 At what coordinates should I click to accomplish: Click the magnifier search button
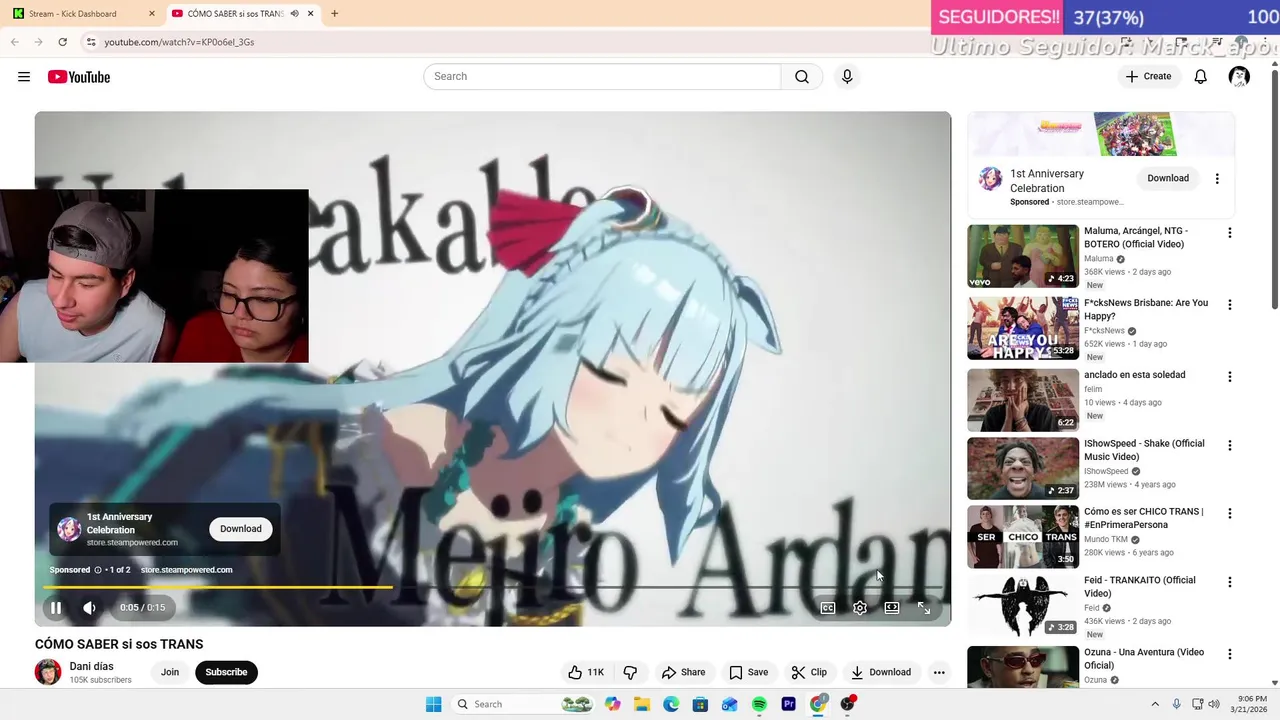802,77
